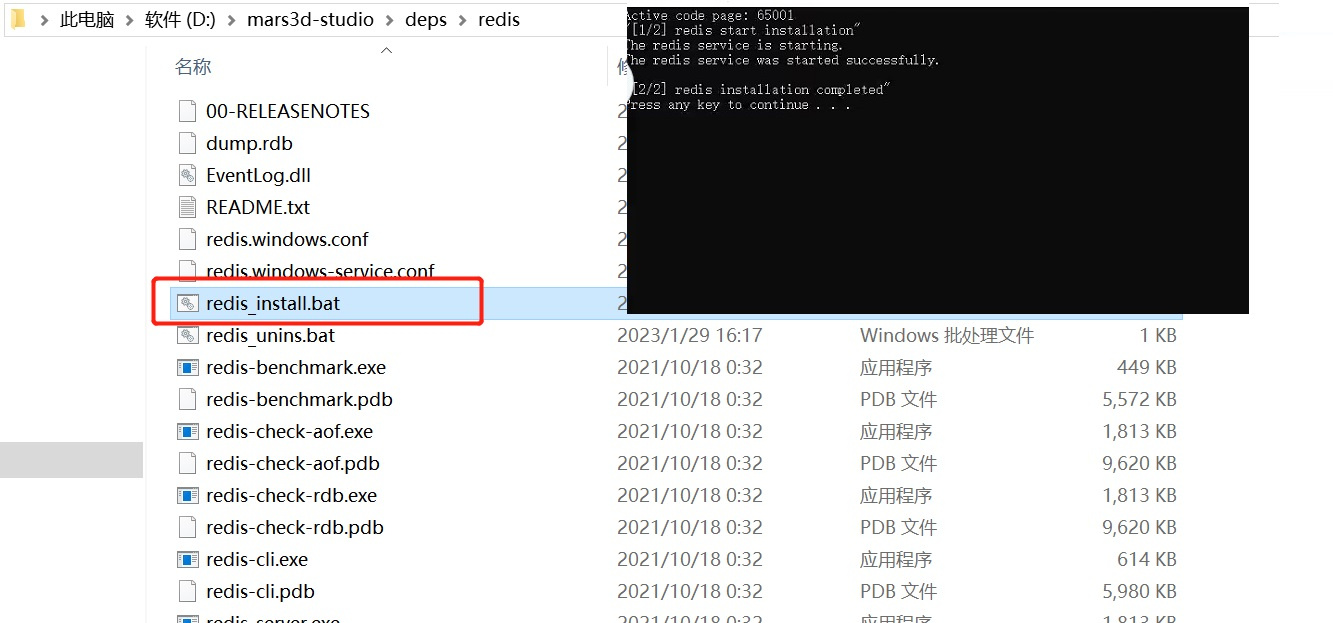The width and height of the screenshot is (1333, 623).
Task: Click PDB 文件 type of redis-check-aof.pdb
Action: click(899, 463)
